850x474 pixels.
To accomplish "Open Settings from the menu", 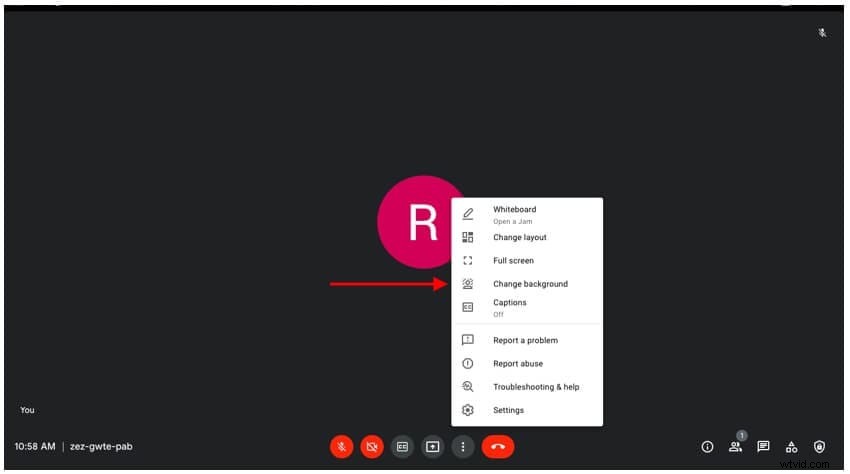I will pyautogui.click(x=527, y=411).
